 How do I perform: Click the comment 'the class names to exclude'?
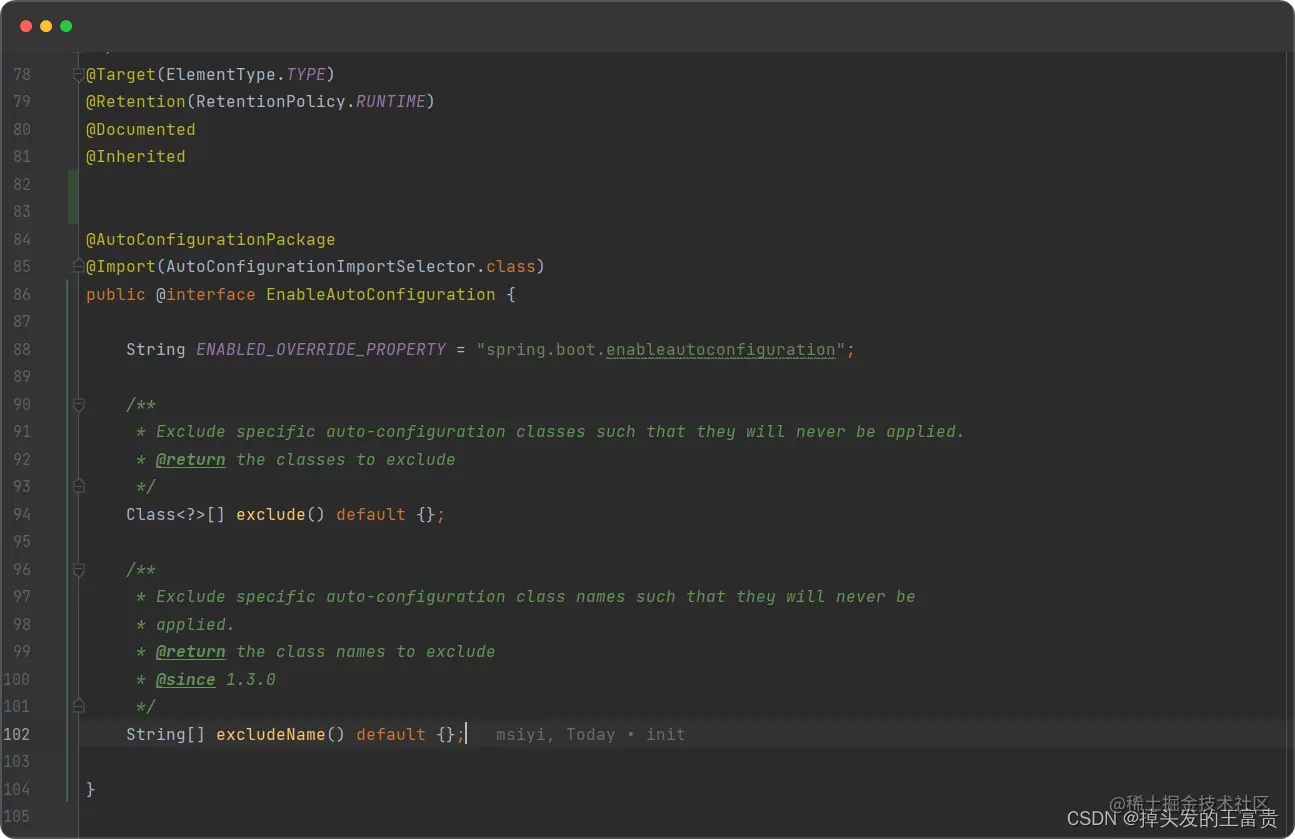pyautogui.click(x=366, y=652)
